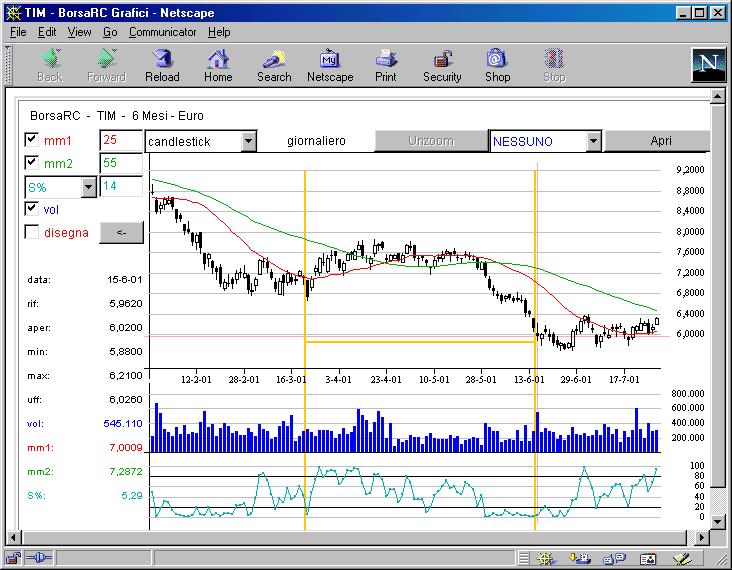Viewport: 732px width, 570px height.
Task: Open Mail inbox component bar icon
Action: [x=580, y=558]
